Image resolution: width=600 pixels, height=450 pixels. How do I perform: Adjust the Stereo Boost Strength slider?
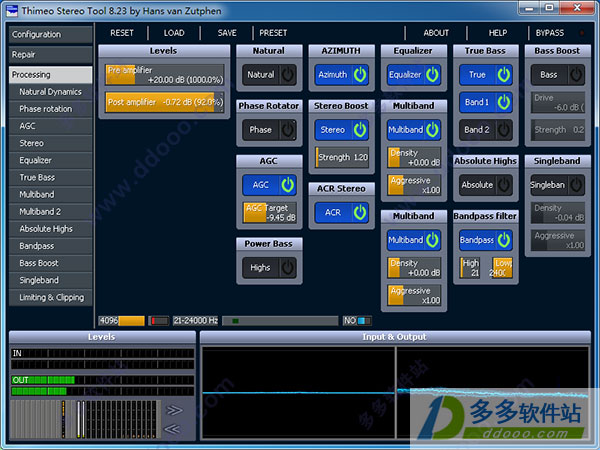(342, 157)
